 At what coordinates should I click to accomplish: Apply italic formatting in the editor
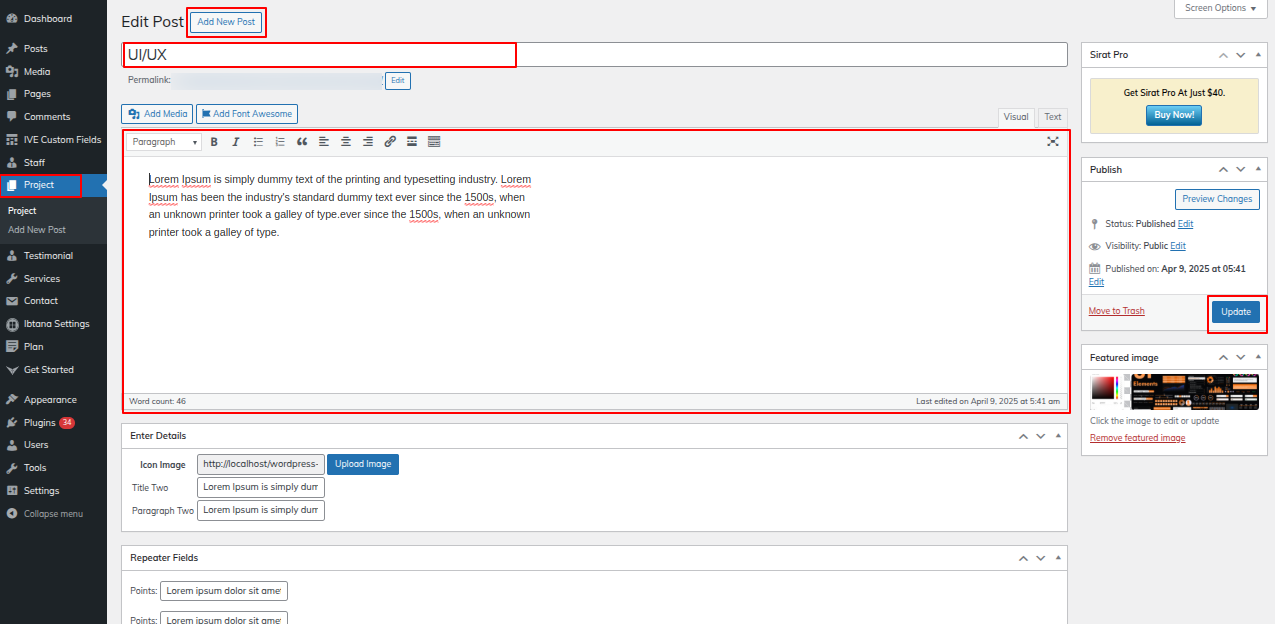(x=236, y=142)
